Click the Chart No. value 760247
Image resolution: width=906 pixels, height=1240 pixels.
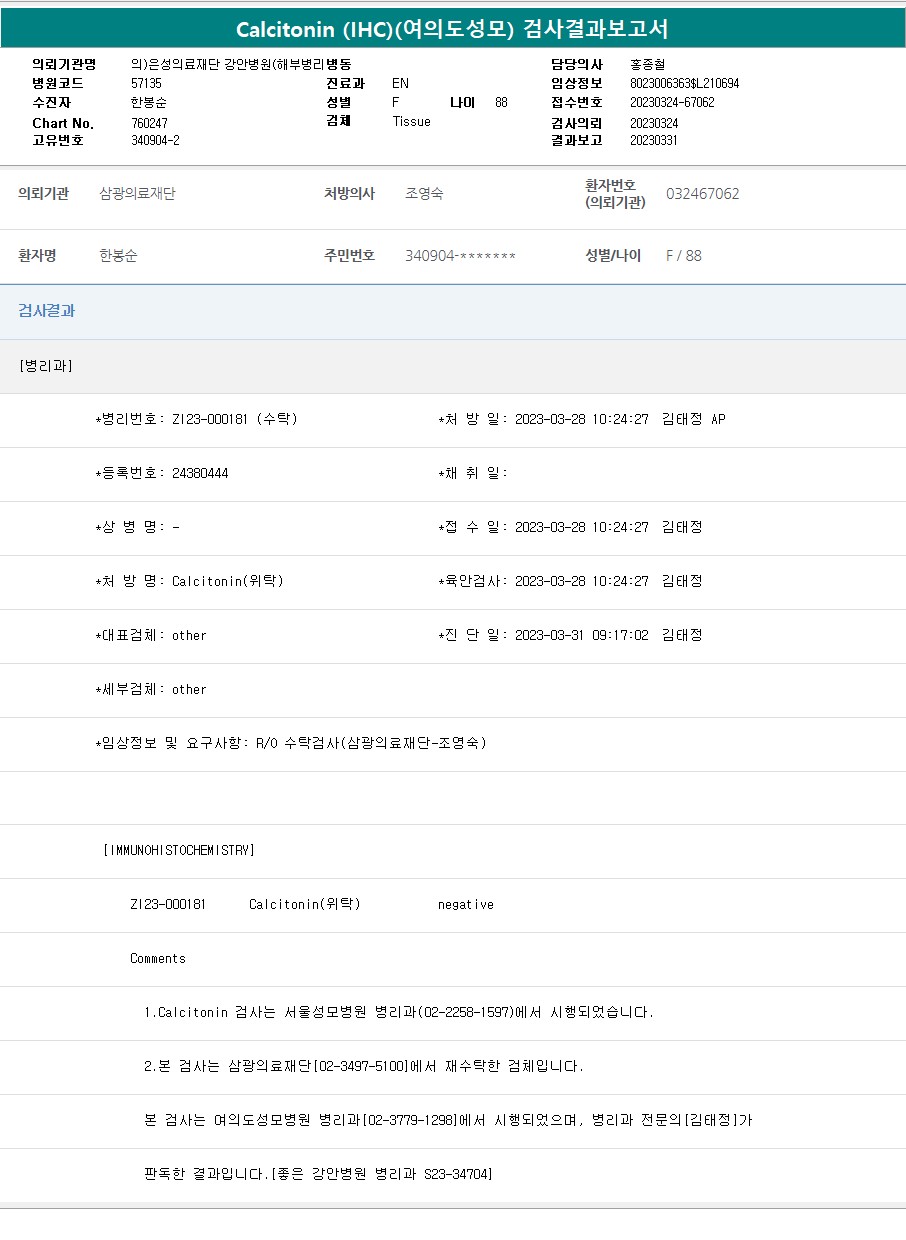coord(149,123)
